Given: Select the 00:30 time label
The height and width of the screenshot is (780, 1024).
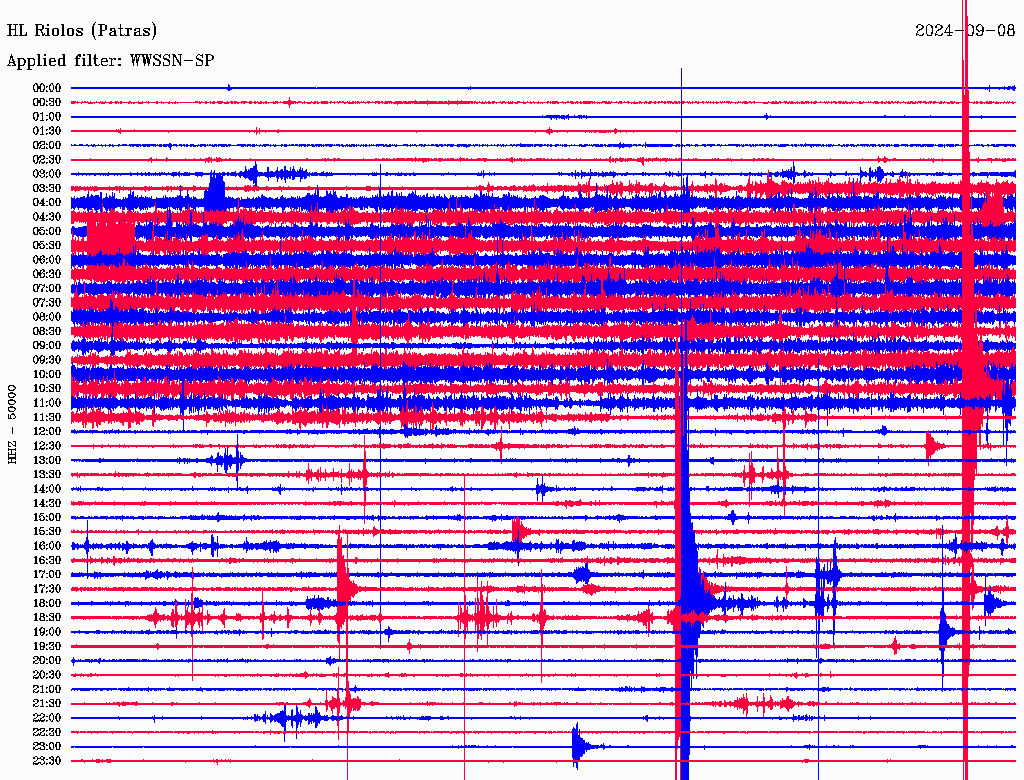Looking at the screenshot, I should point(47,103).
